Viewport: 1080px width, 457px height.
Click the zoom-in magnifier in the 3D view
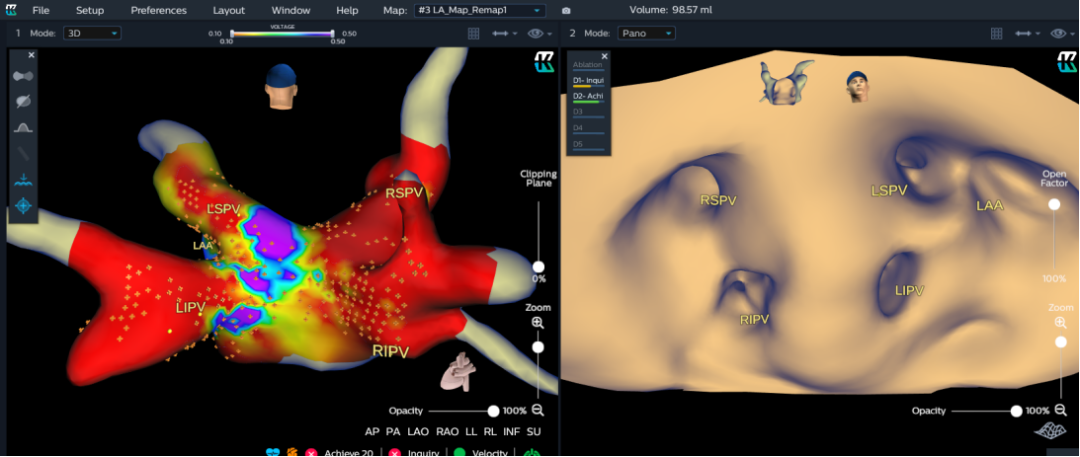click(538, 322)
